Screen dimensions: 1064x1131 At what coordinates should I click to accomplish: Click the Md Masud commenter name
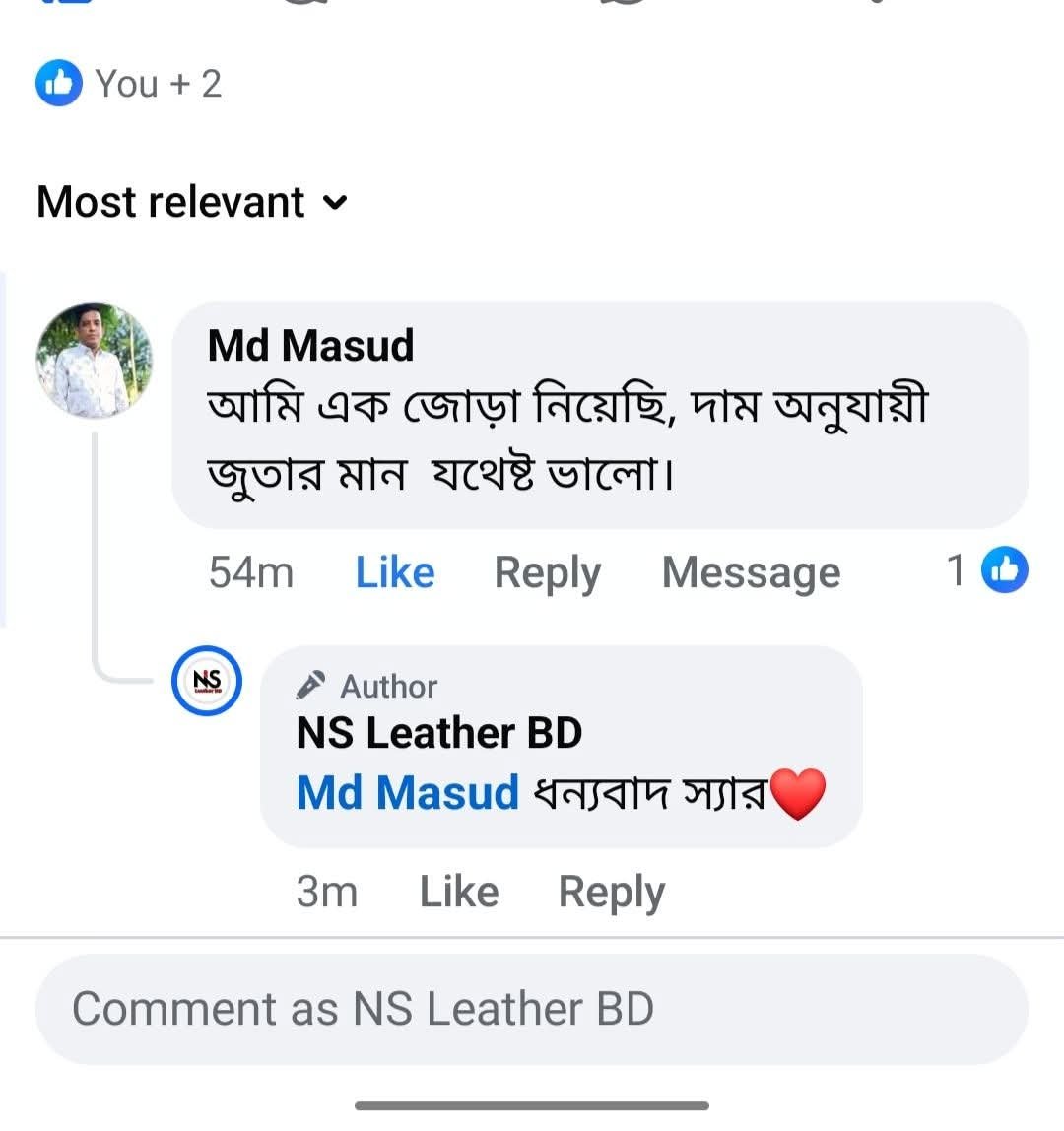[x=310, y=346]
